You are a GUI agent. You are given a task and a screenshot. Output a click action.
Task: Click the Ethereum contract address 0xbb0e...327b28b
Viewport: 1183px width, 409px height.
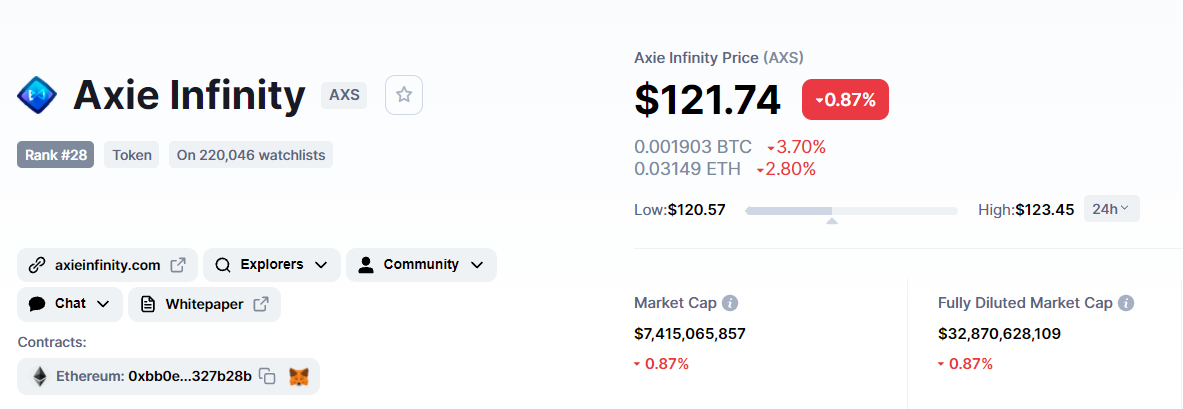(190, 376)
